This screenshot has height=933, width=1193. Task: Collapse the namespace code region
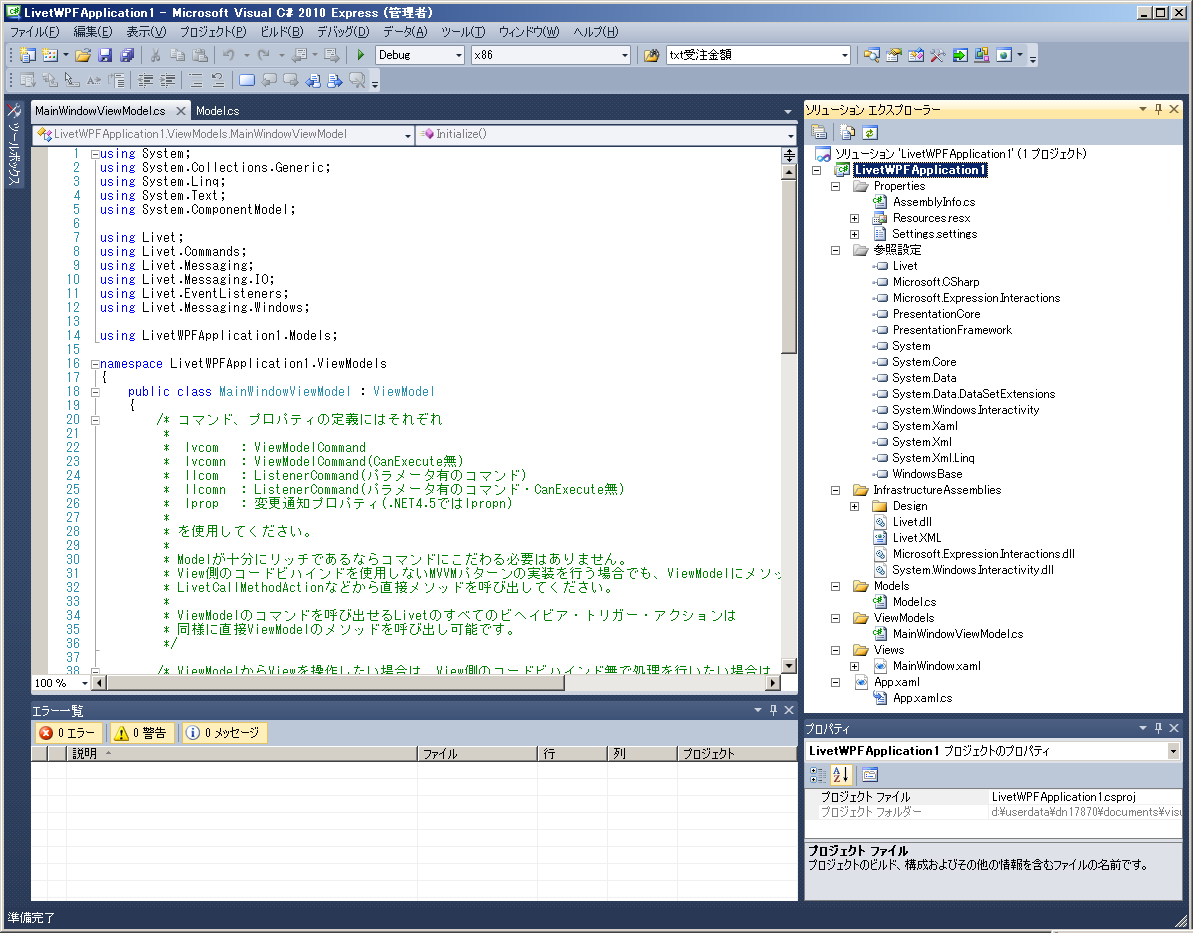(x=95, y=364)
